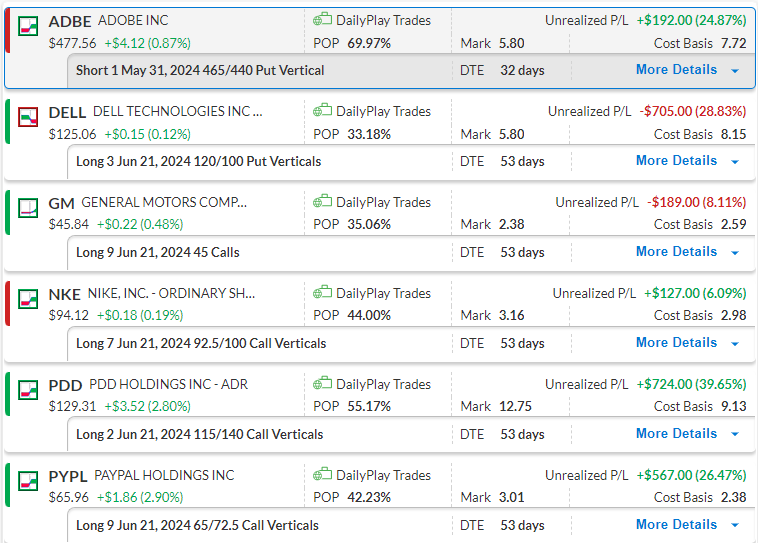Open More Details for NKE call verticals
The image size is (758, 543).
(676, 342)
